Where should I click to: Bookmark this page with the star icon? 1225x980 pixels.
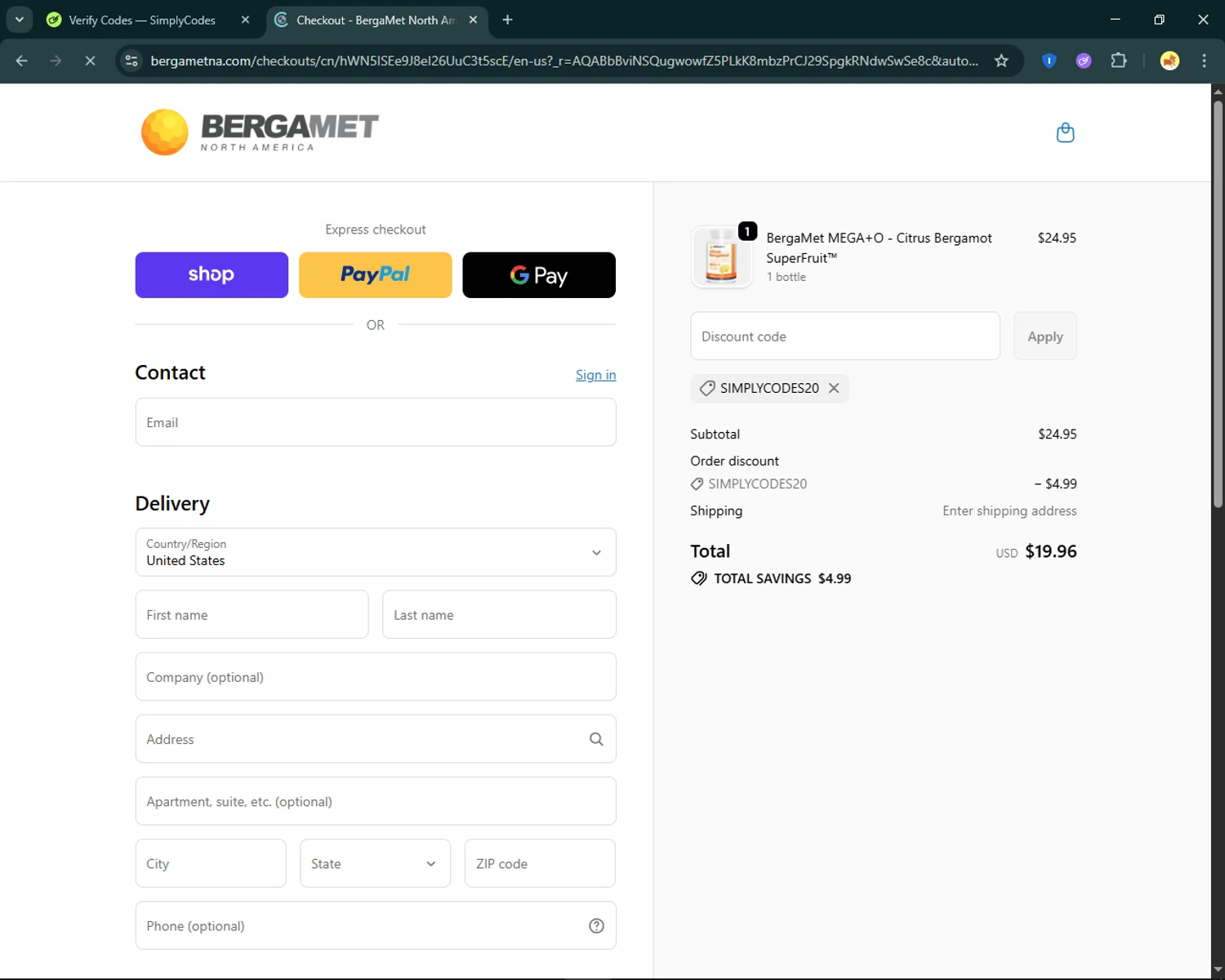point(1001,60)
